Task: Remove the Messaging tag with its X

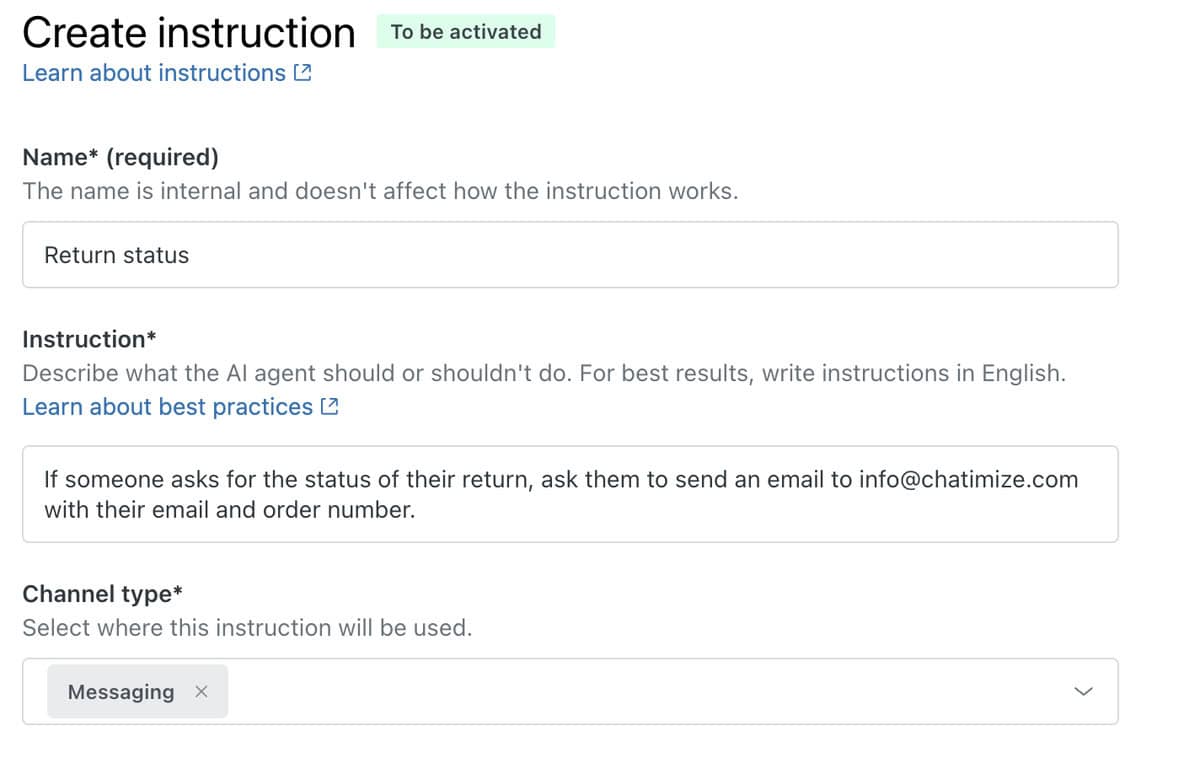Action: pyautogui.click(x=201, y=692)
